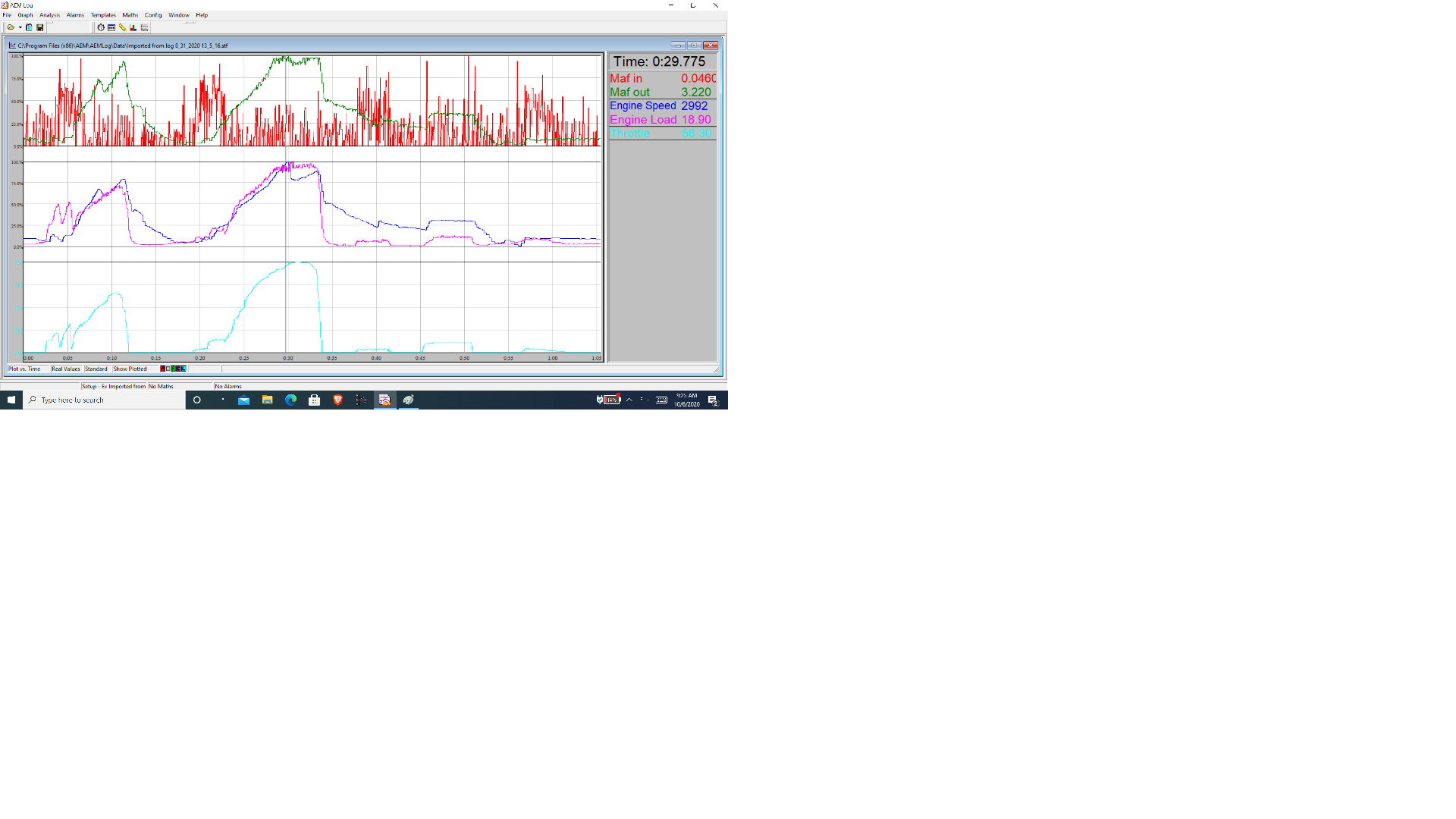This screenshot has width=1456, height=819.
Task: Open the Maths menu
Action: tap(130, 15)
